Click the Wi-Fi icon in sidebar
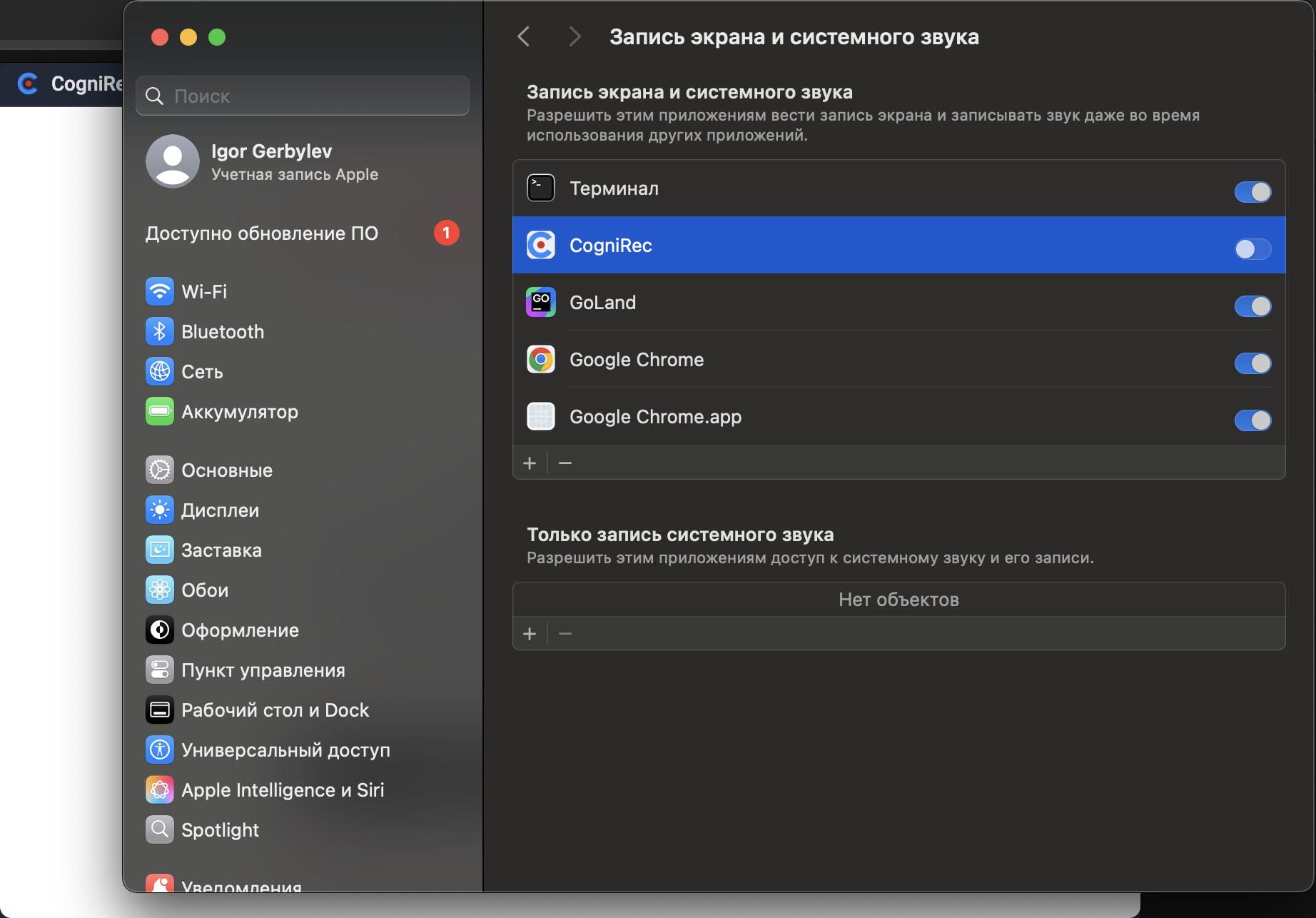1316x918 pixels. (x=159, y=291)
